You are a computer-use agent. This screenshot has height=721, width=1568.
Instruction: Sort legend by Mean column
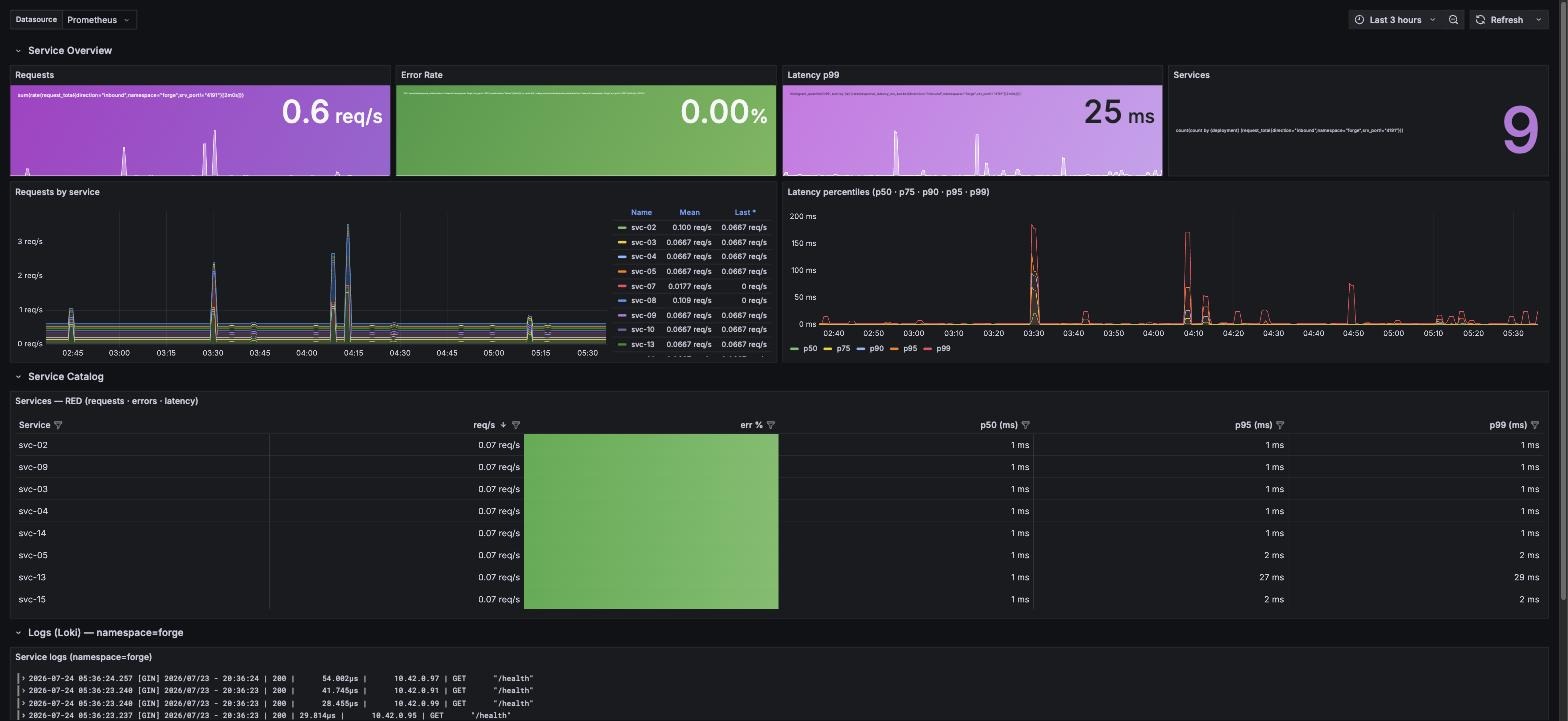[690, 213]
